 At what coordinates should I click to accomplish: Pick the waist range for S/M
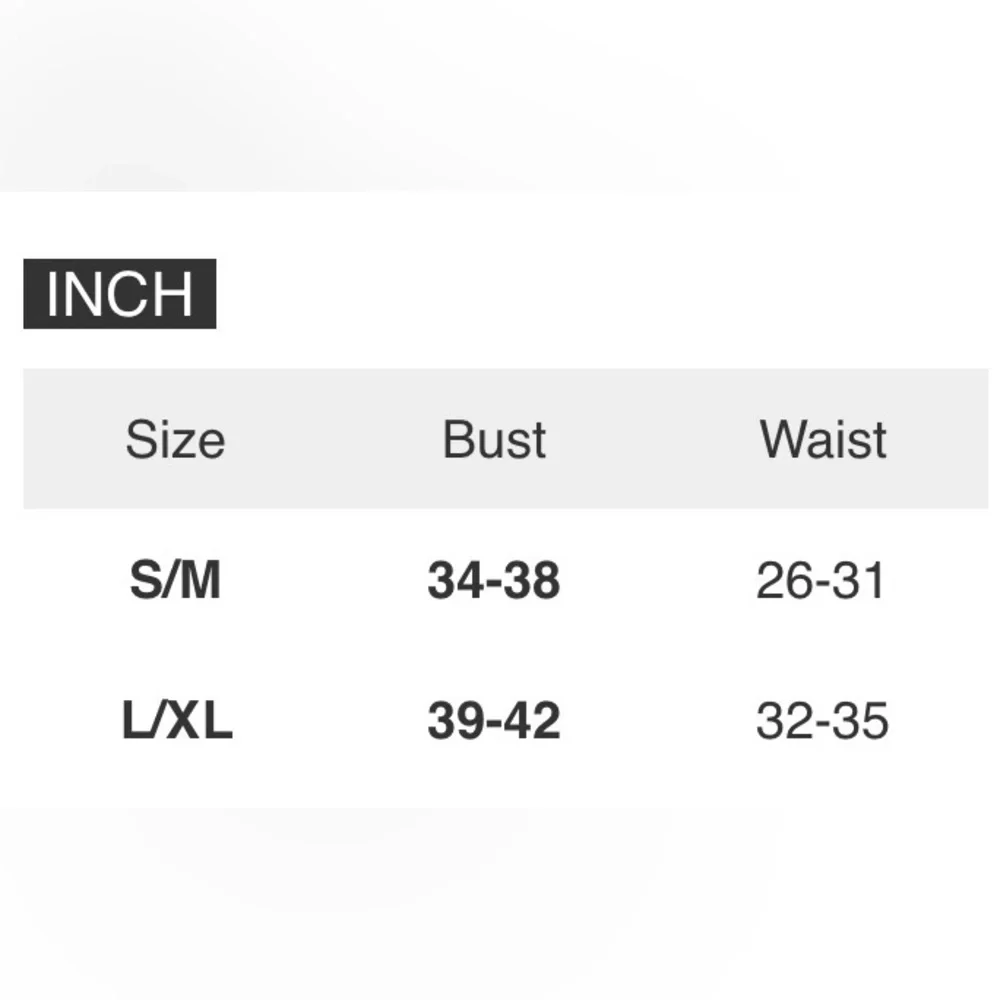click(821, 581)
